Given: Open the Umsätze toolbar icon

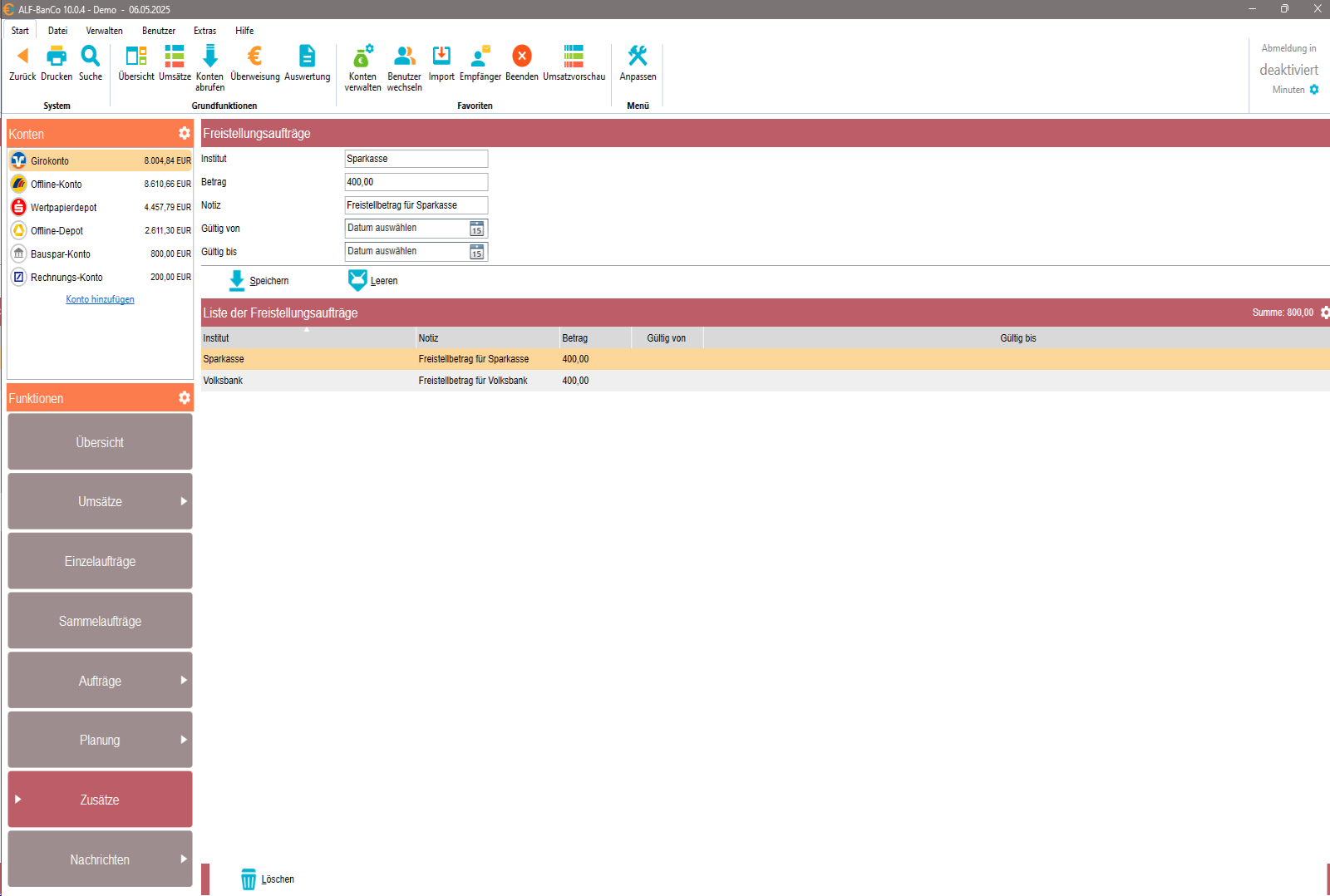Looking at the screenshot, I should coord(175,56).
